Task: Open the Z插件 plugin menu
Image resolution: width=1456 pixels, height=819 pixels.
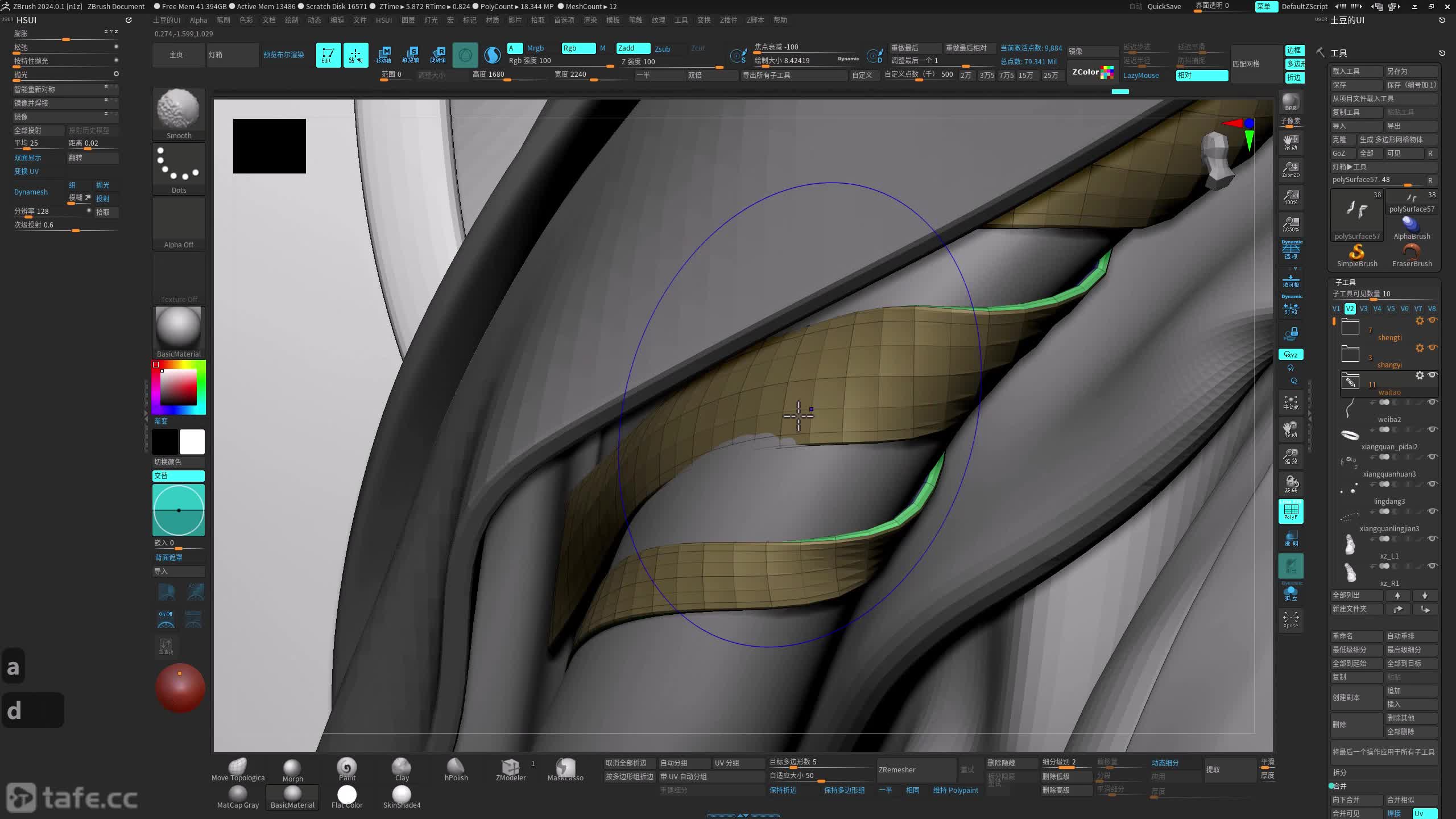Action: (729, 20)
